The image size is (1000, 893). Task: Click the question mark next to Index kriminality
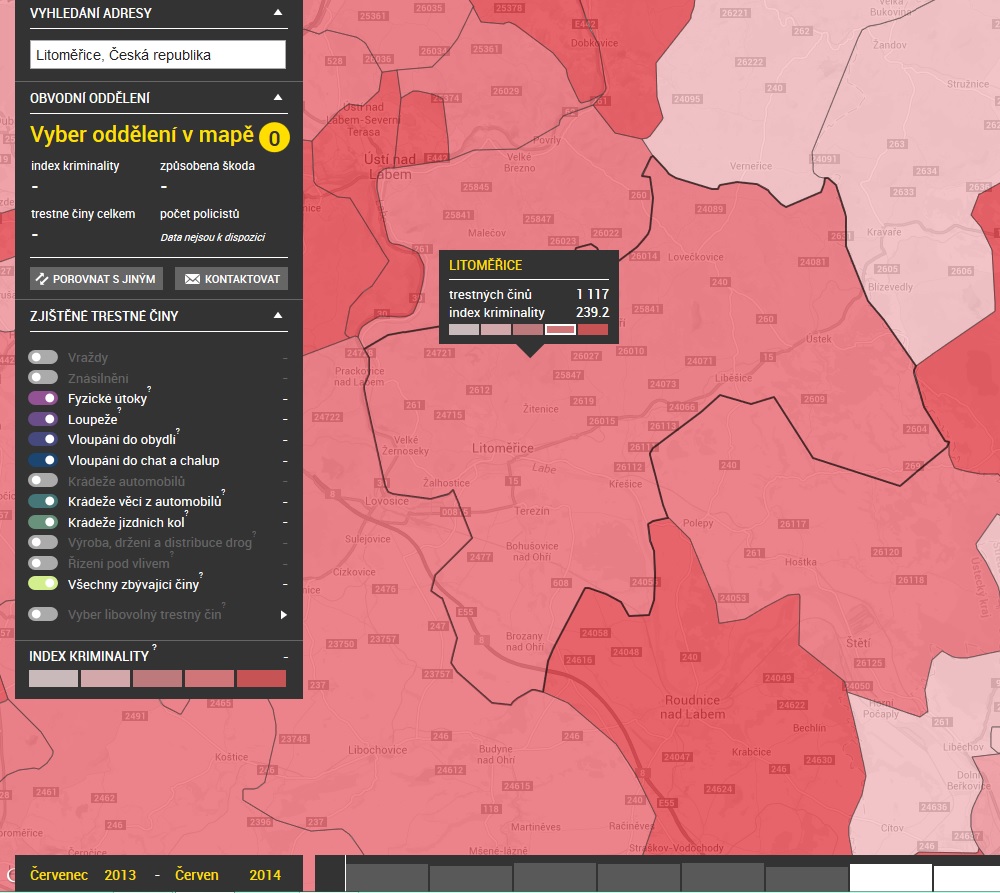(x=154, y=648)
